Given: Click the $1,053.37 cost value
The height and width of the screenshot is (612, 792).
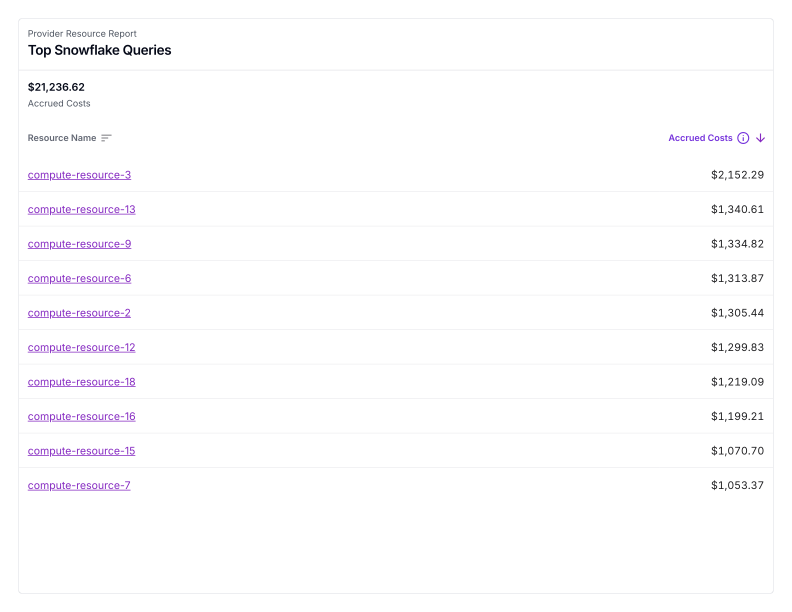Looking at the screenshot, I should pos(737,485).
